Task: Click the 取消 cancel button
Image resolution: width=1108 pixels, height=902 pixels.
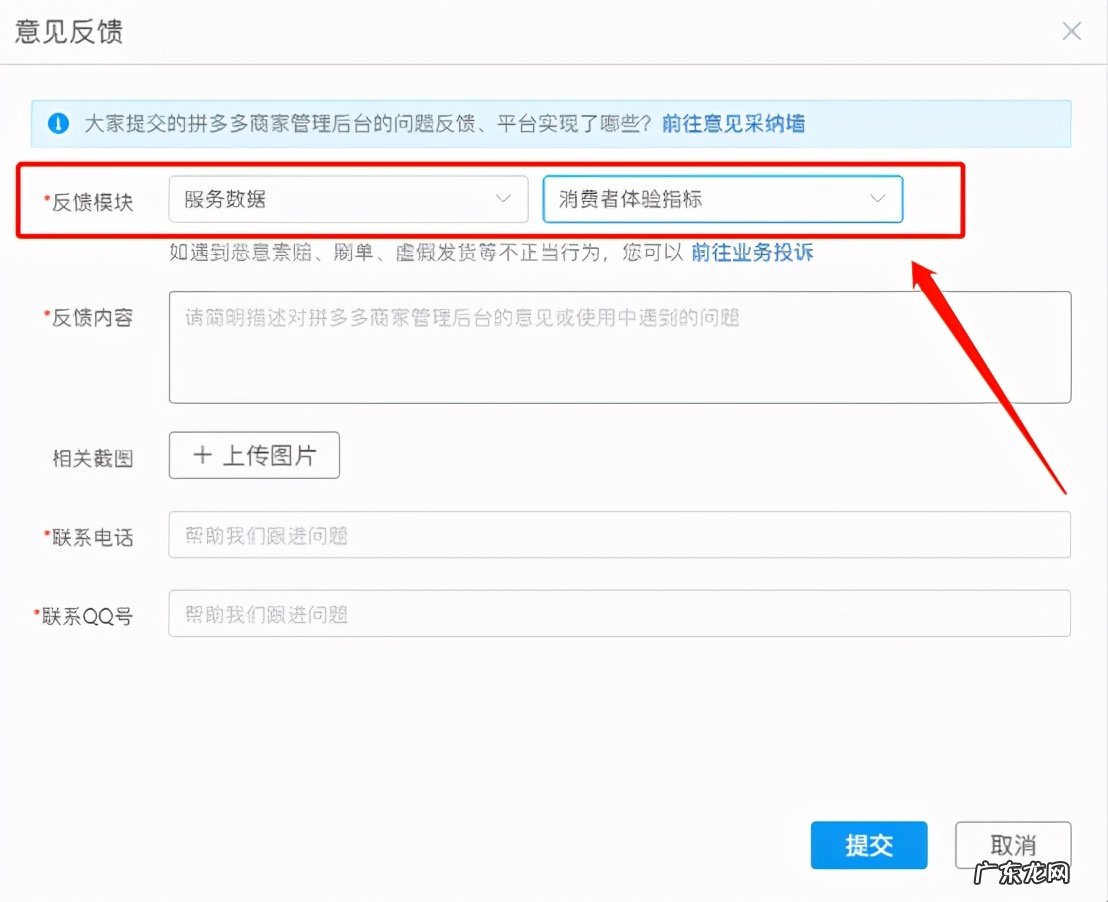Action: tap(1013, 845)
